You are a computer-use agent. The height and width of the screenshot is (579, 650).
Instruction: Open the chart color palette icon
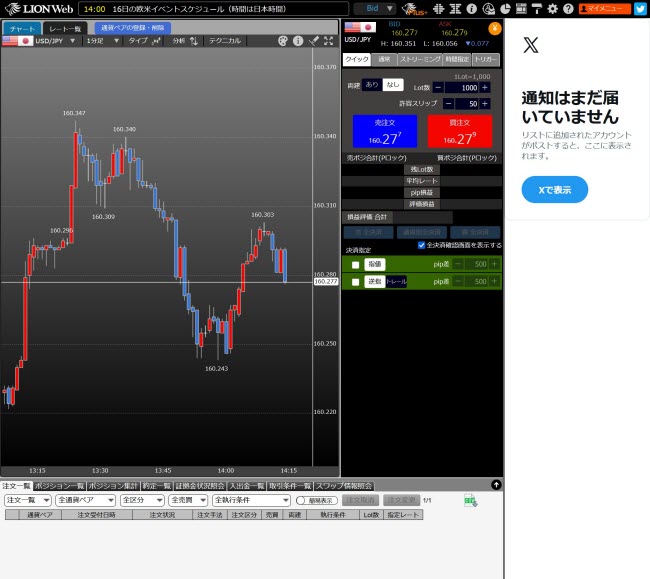[x=283, y=41]
